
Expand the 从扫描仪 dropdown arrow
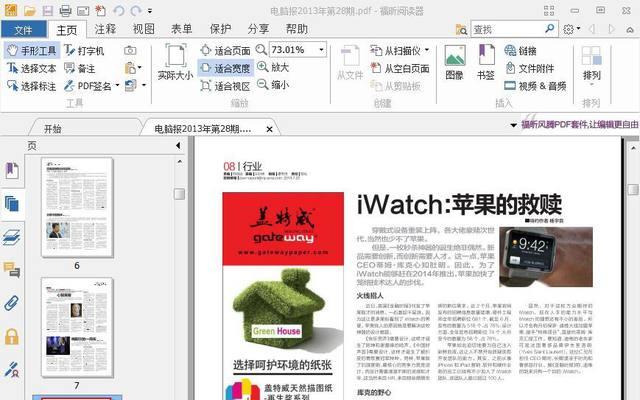[x=427, y=50]
